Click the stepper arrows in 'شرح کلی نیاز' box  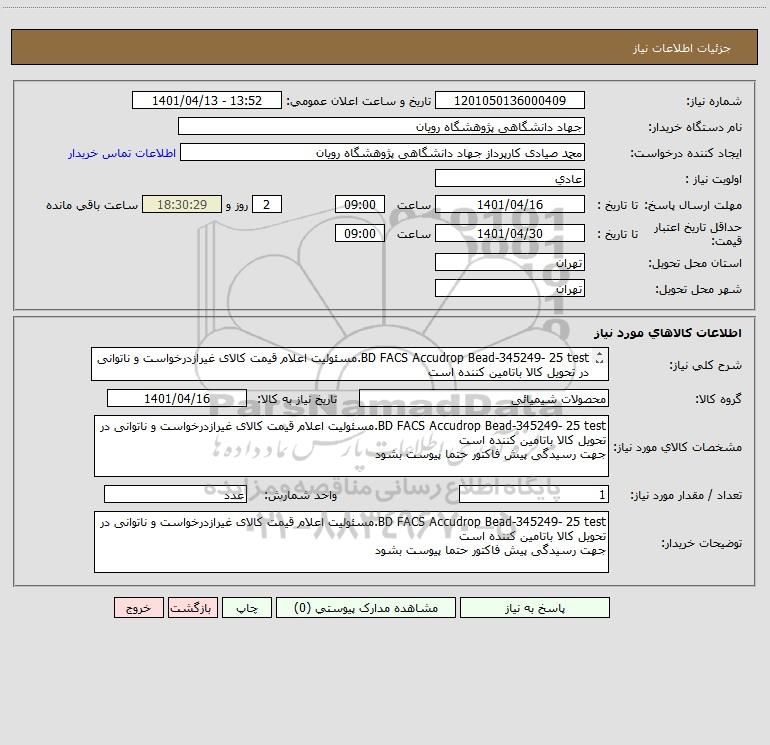[599, 358]
